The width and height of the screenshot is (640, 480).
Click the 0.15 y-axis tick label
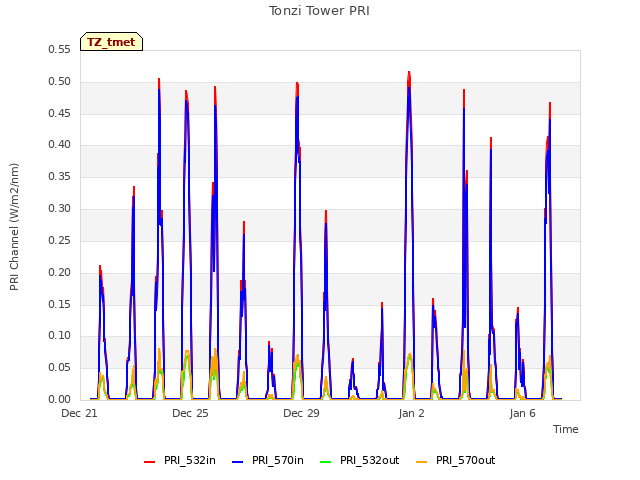pos(59,304)
